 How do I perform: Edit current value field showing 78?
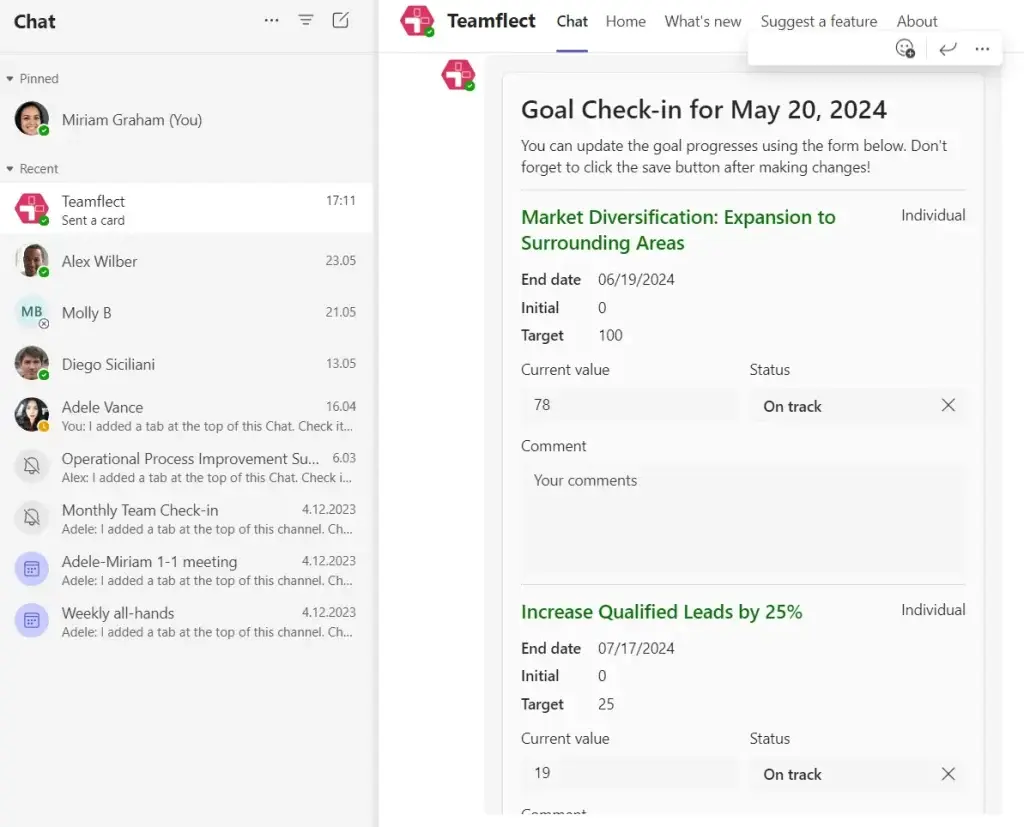click(629, 405)
